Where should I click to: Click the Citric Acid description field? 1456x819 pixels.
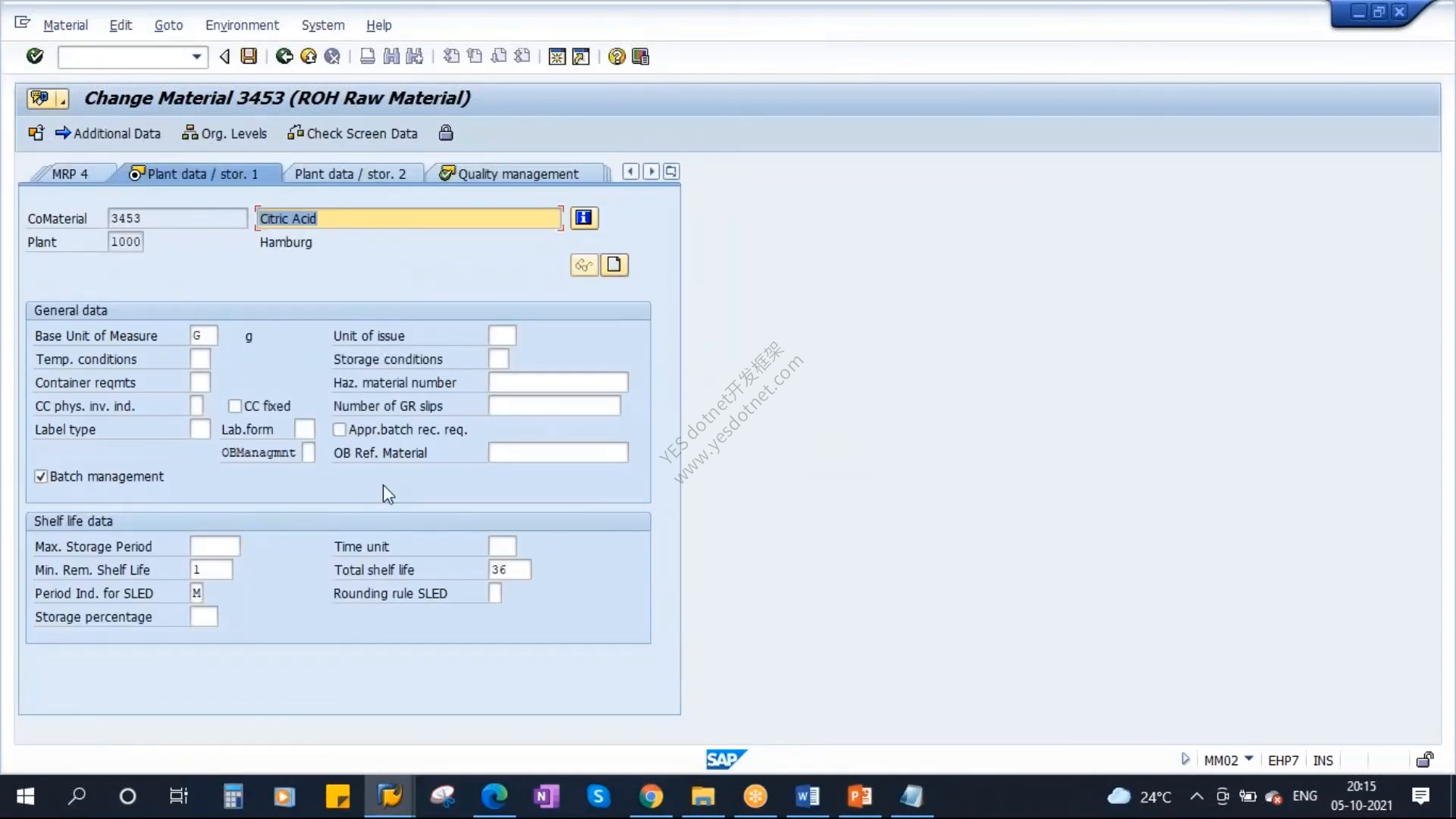click(x=409, y=218)
